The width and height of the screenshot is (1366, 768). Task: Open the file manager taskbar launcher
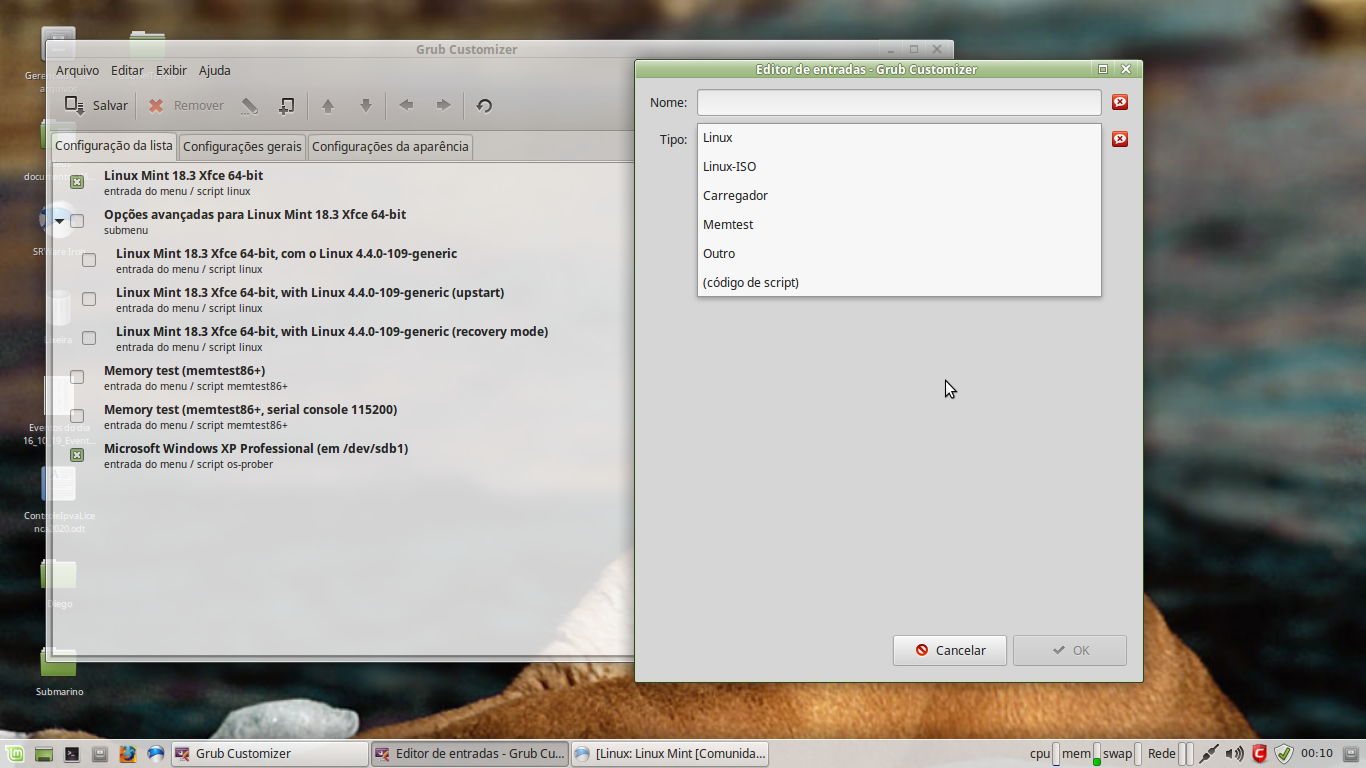coord(99,754)
